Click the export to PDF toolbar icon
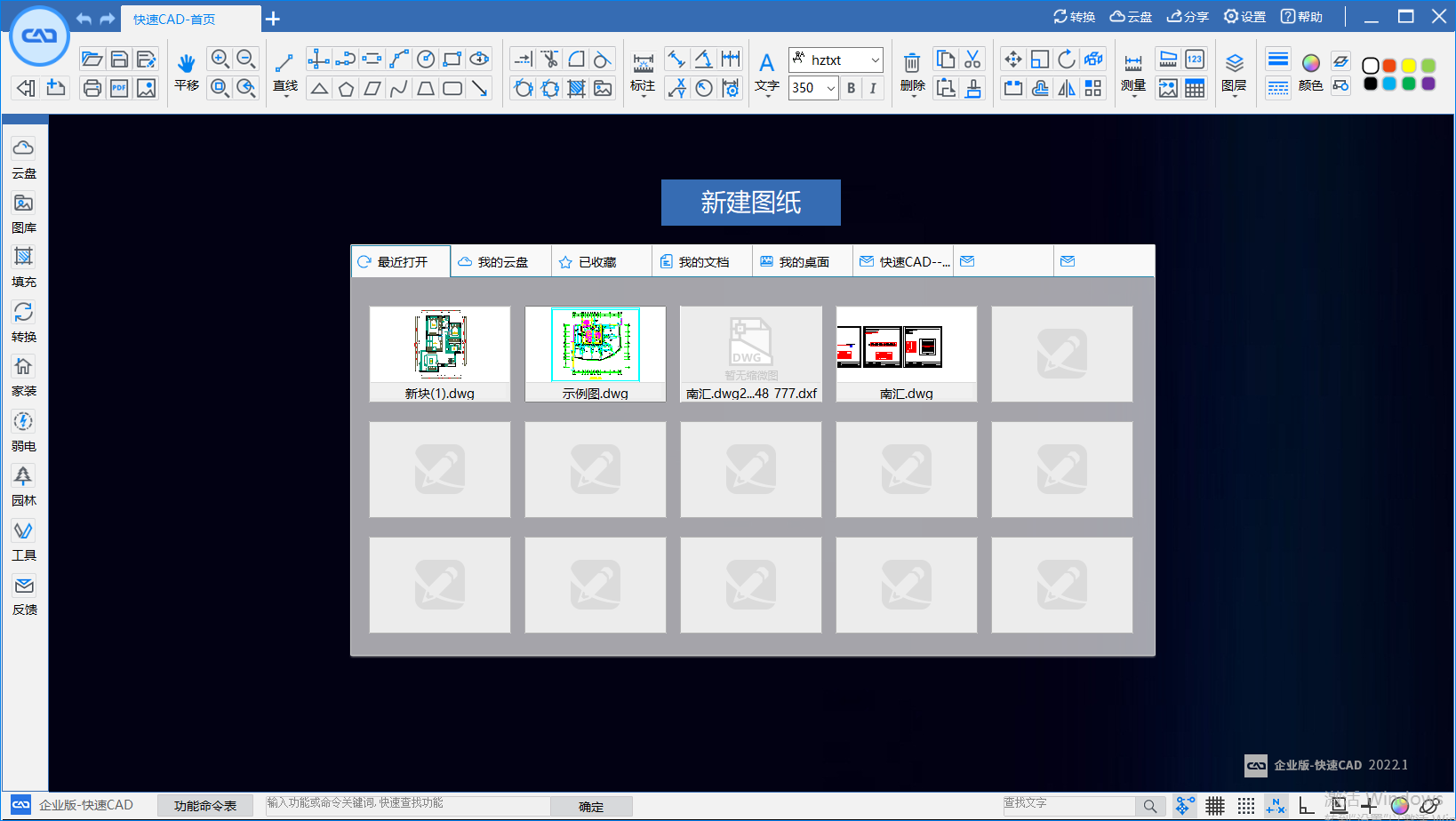 (119, 88)
